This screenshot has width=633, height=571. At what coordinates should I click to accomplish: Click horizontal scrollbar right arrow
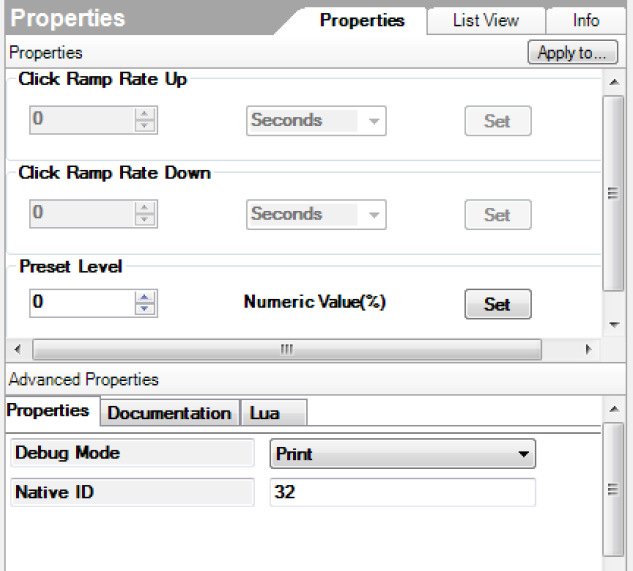588,349
